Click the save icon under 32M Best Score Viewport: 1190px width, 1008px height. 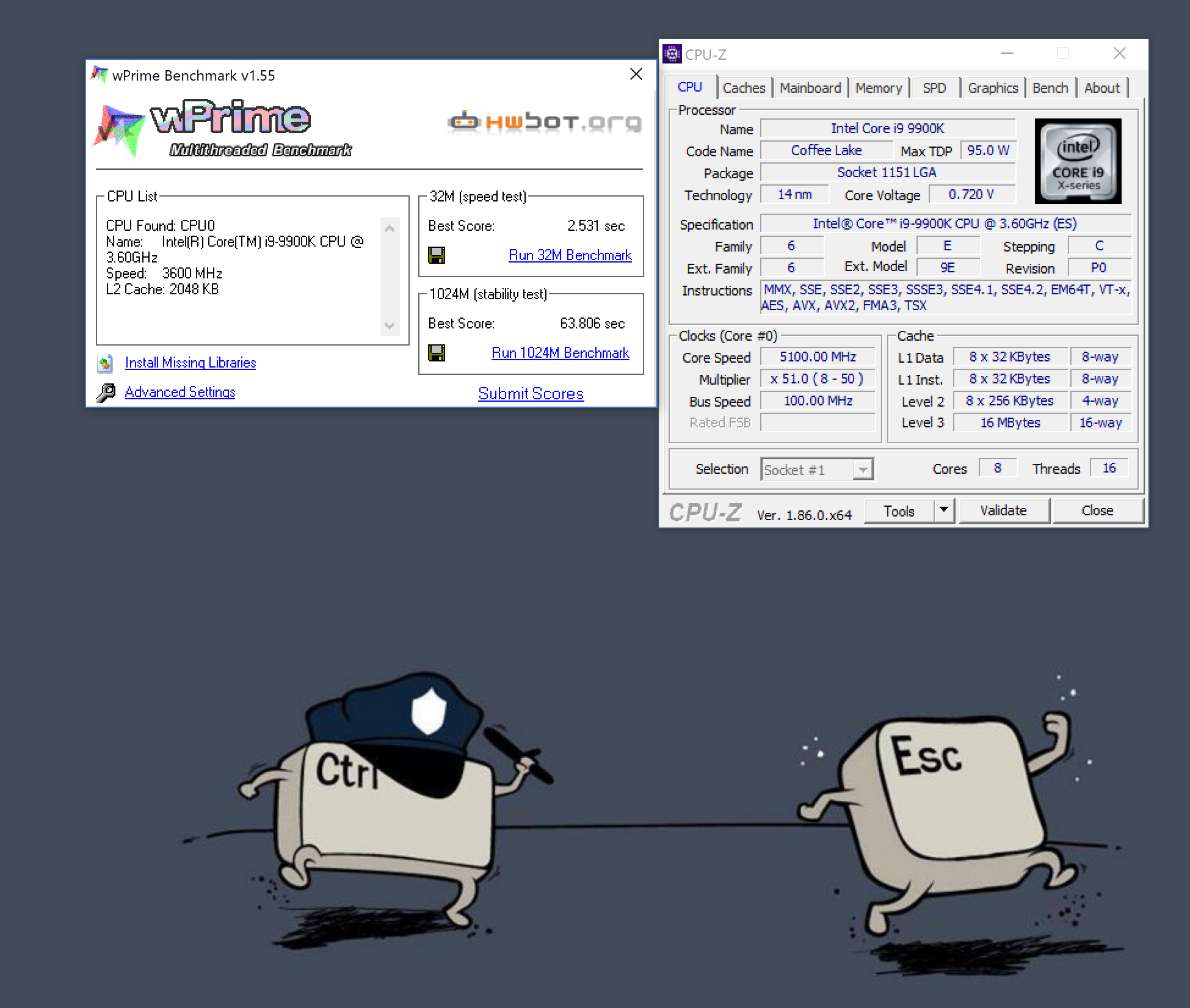437,255
